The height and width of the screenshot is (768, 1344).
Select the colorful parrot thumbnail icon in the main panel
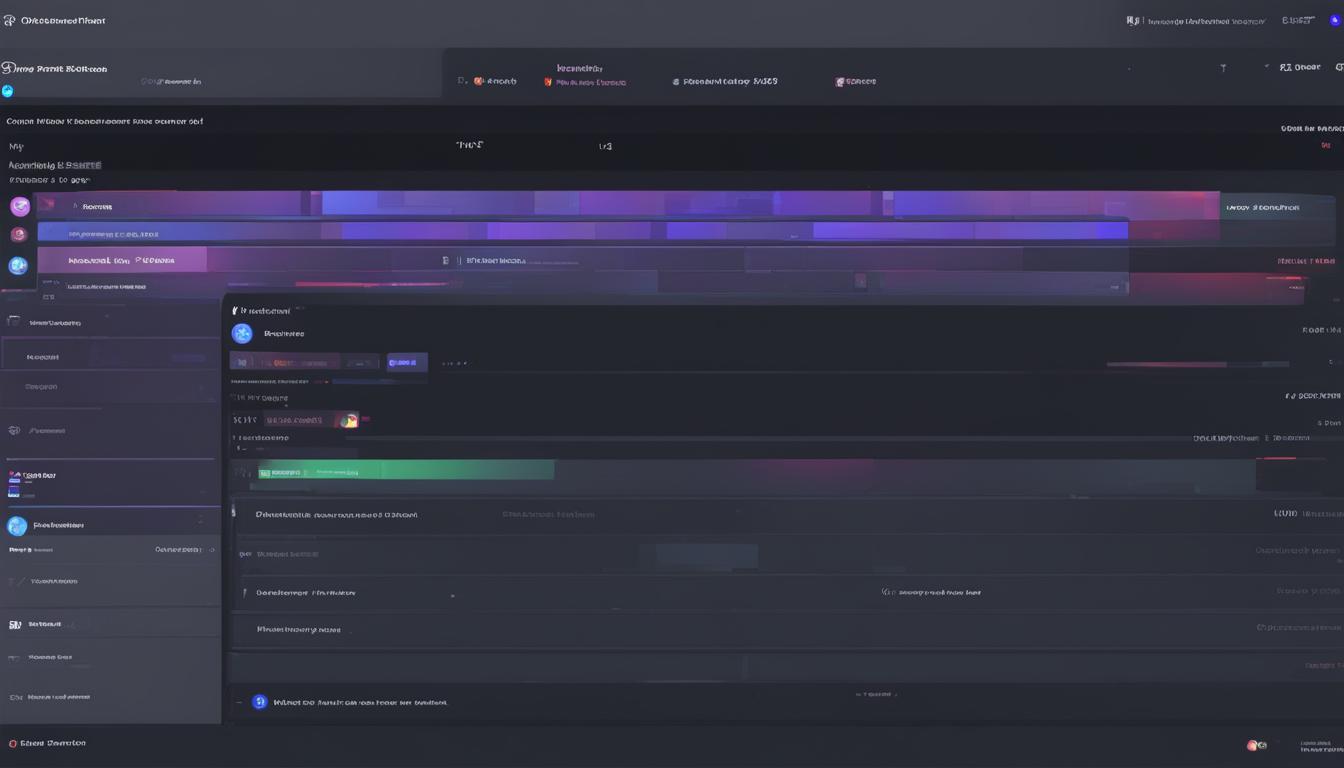coord(348,420)
